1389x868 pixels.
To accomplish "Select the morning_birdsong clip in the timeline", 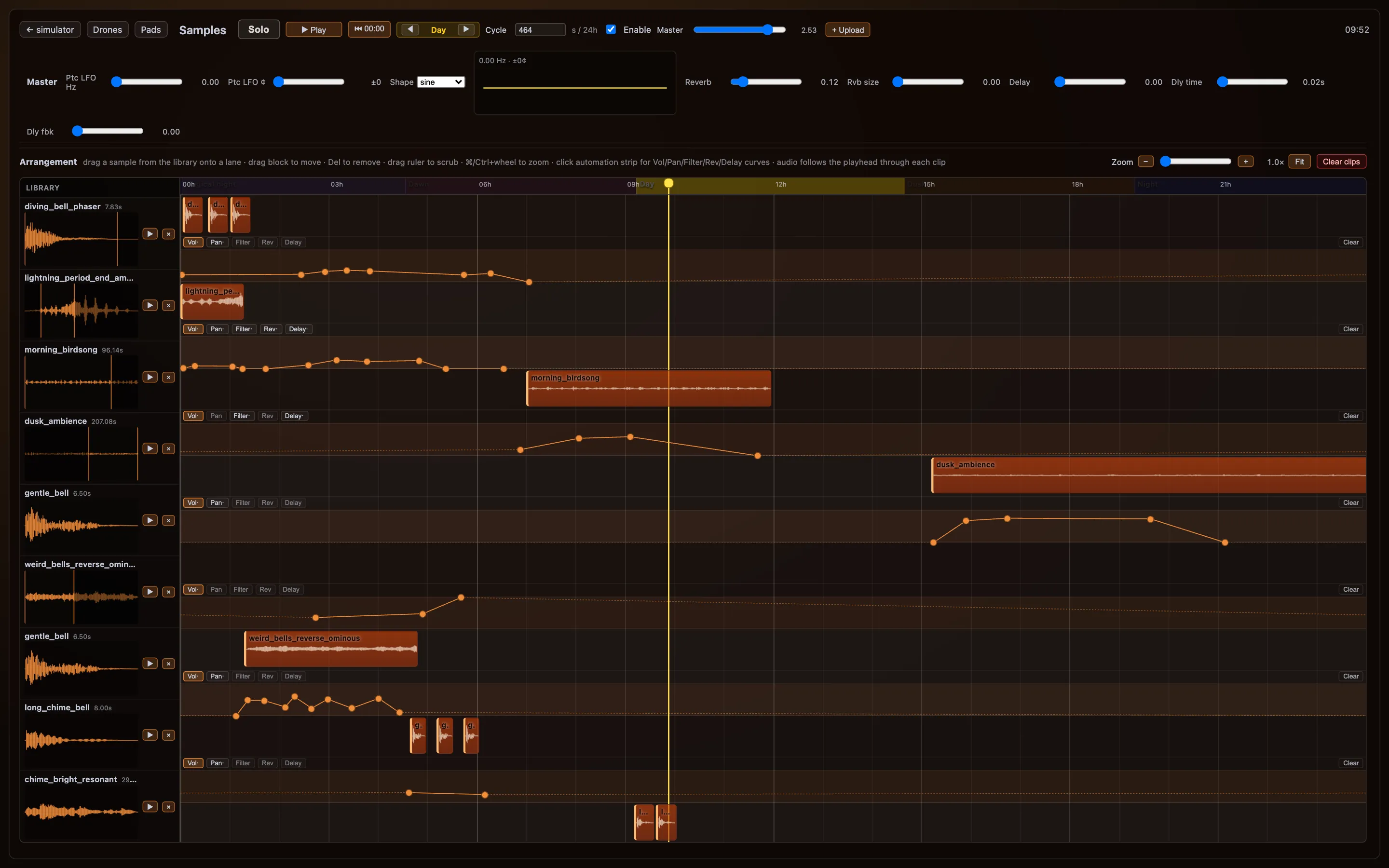I will point(649,389).
